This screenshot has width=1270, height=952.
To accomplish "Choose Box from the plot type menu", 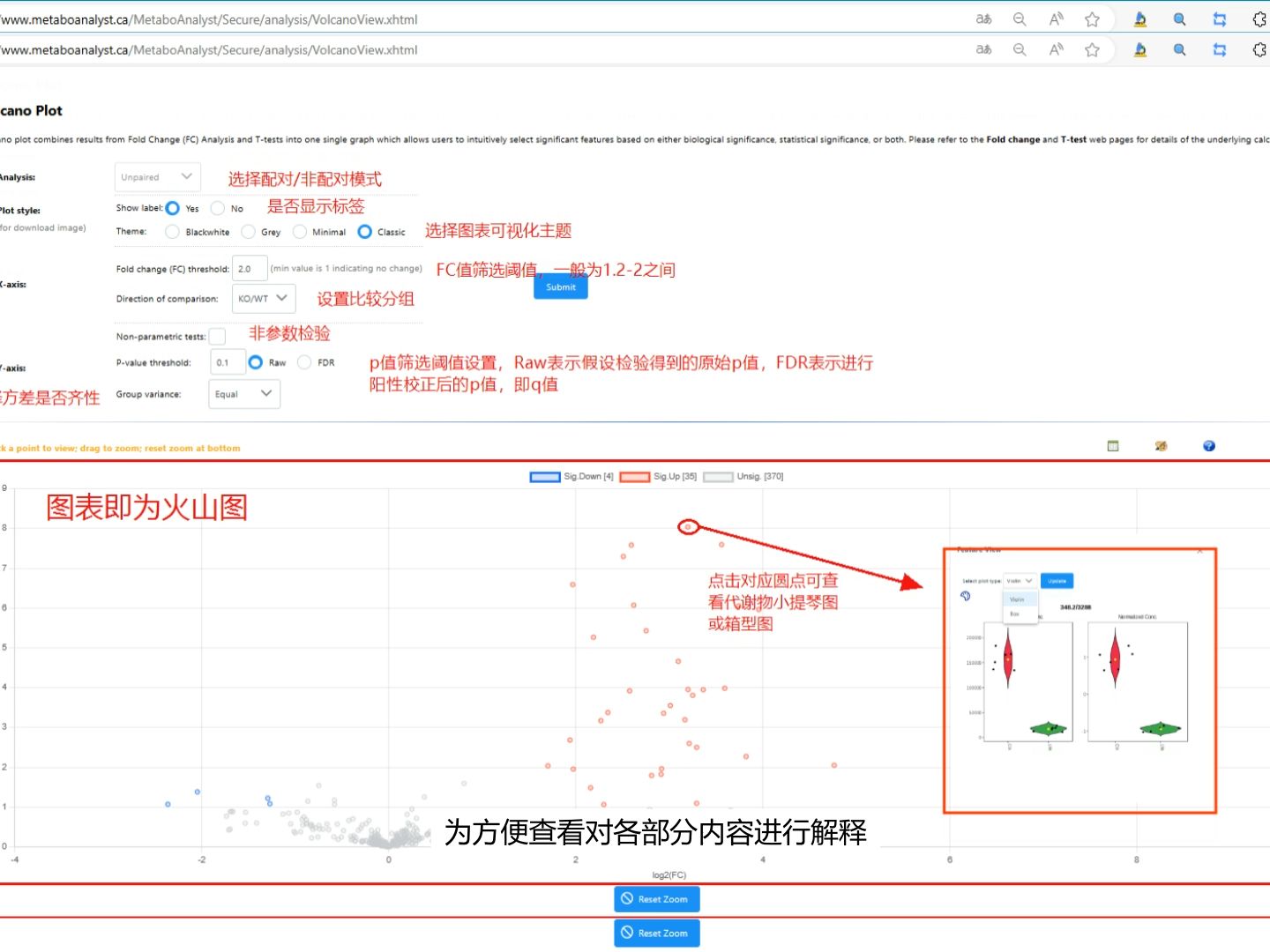I will 1016,614.
